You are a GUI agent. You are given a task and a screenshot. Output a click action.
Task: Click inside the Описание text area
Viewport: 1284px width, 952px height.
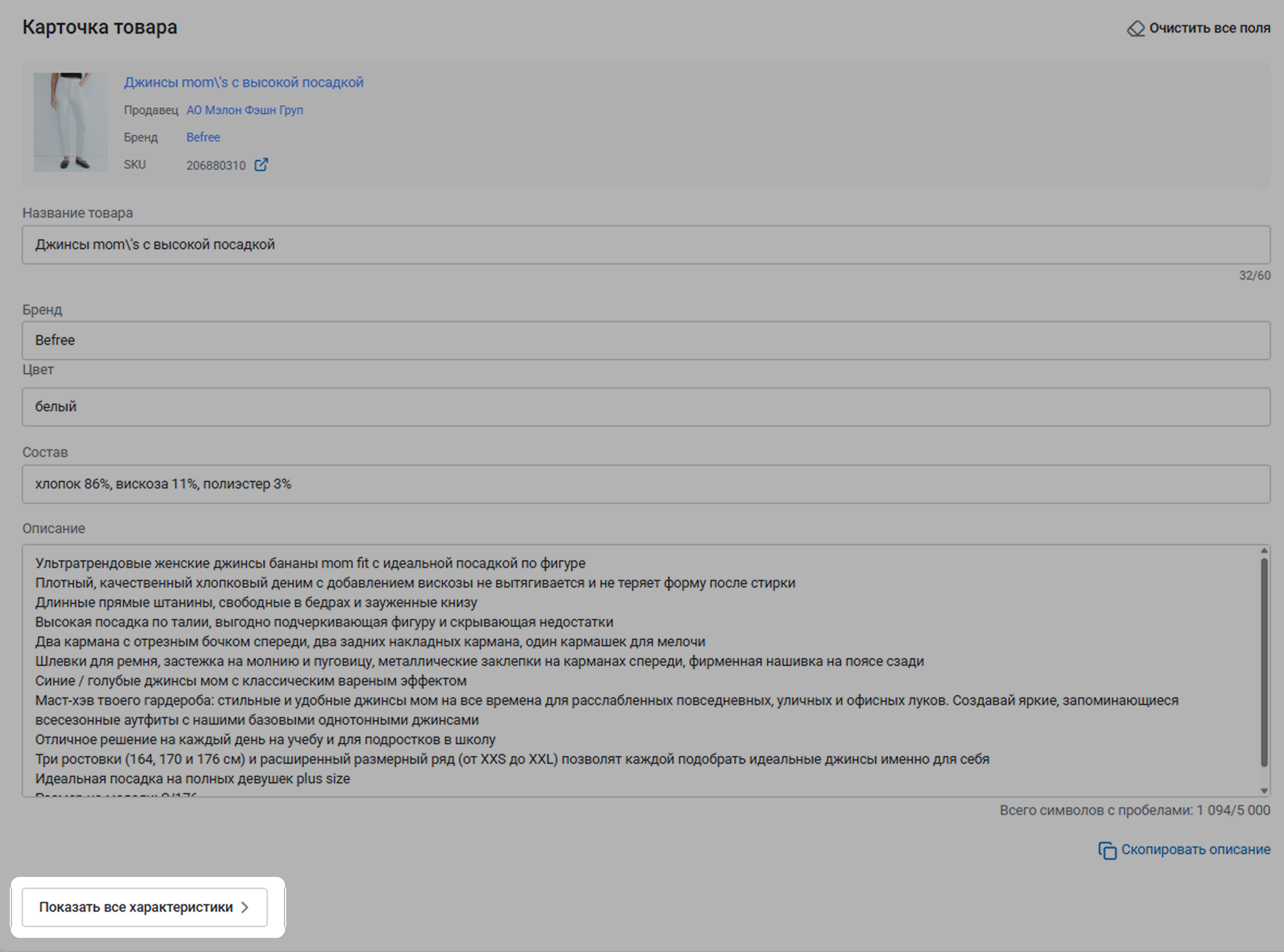634,669
